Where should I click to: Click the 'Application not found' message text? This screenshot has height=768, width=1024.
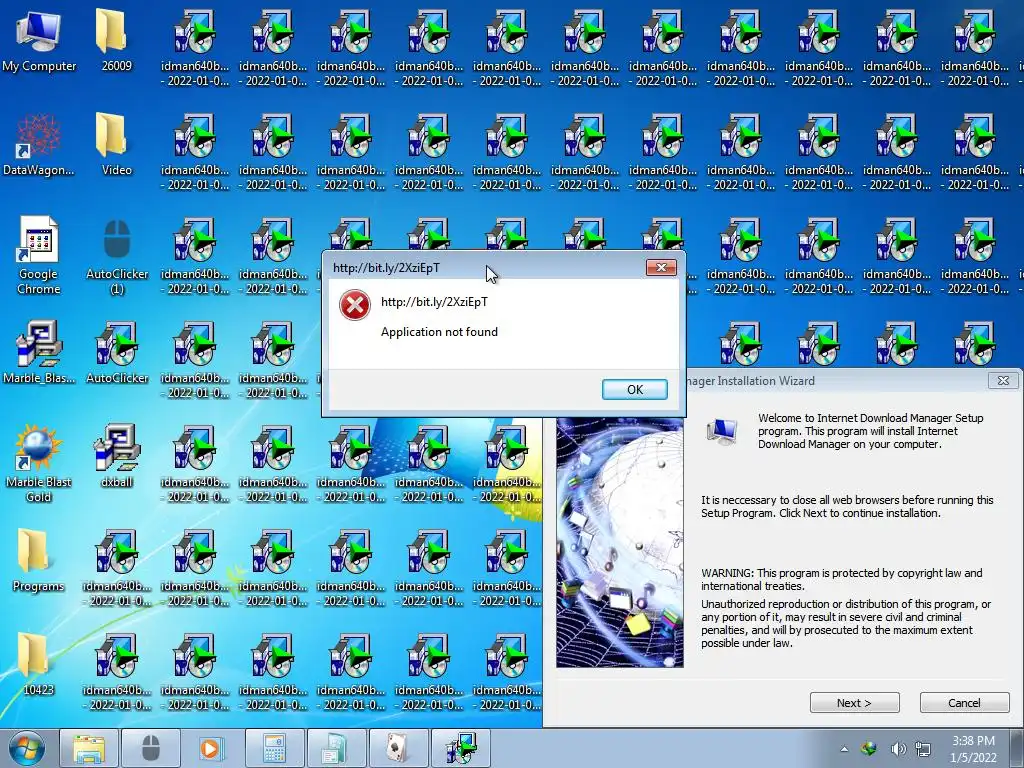(x=440, y=332)
